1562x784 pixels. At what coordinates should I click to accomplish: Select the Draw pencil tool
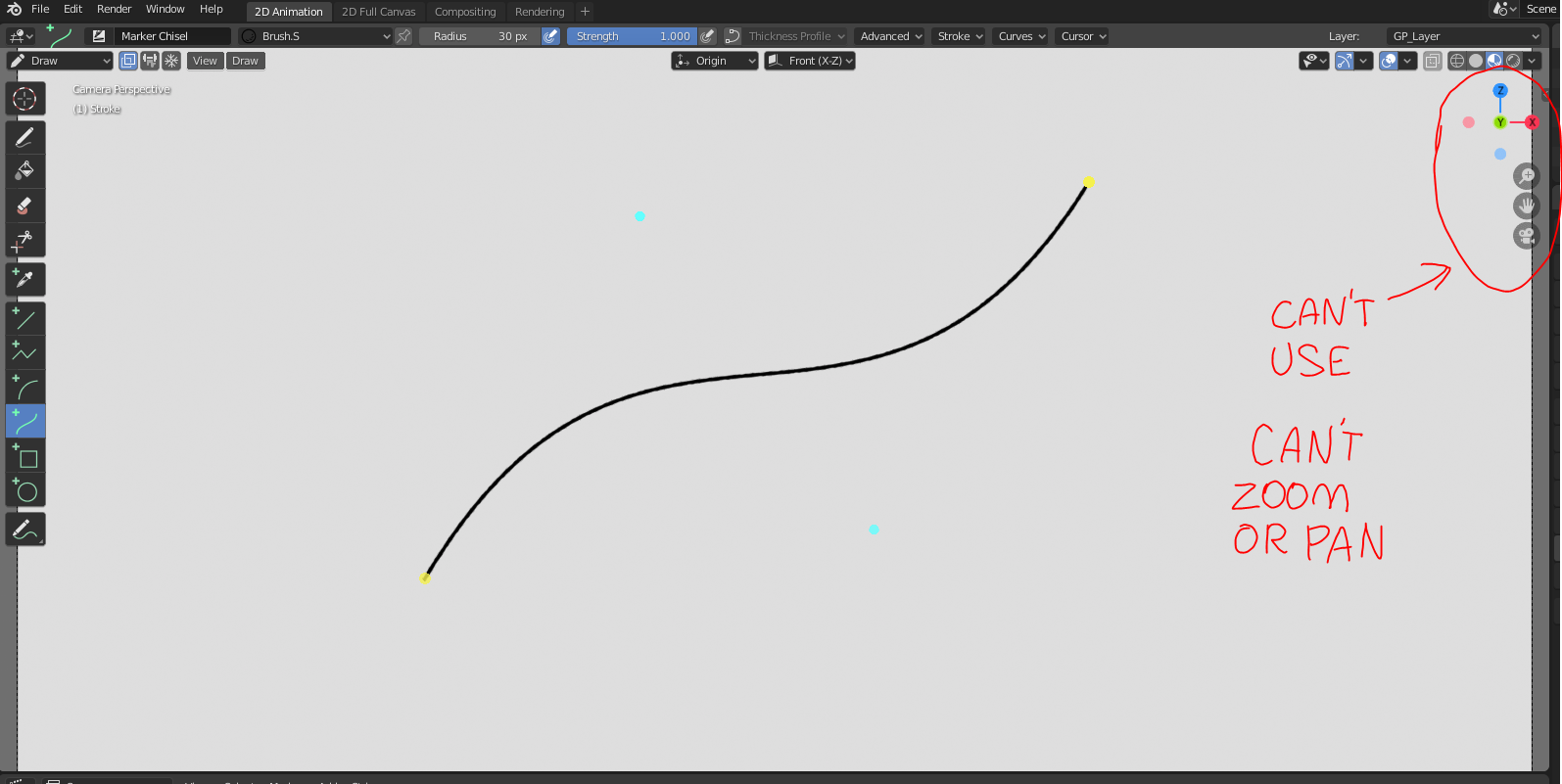(x=25, y=137)
